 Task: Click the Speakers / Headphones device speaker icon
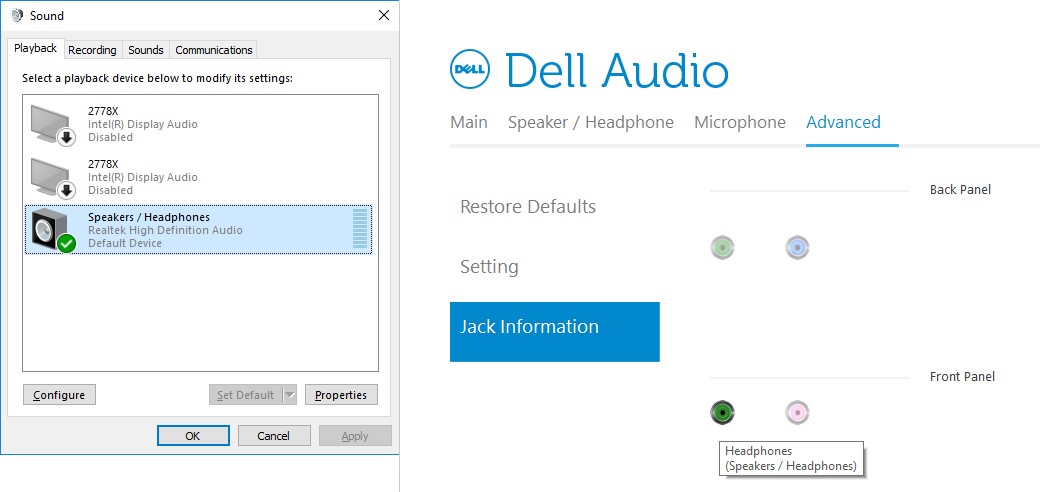(x=52, y=230)
